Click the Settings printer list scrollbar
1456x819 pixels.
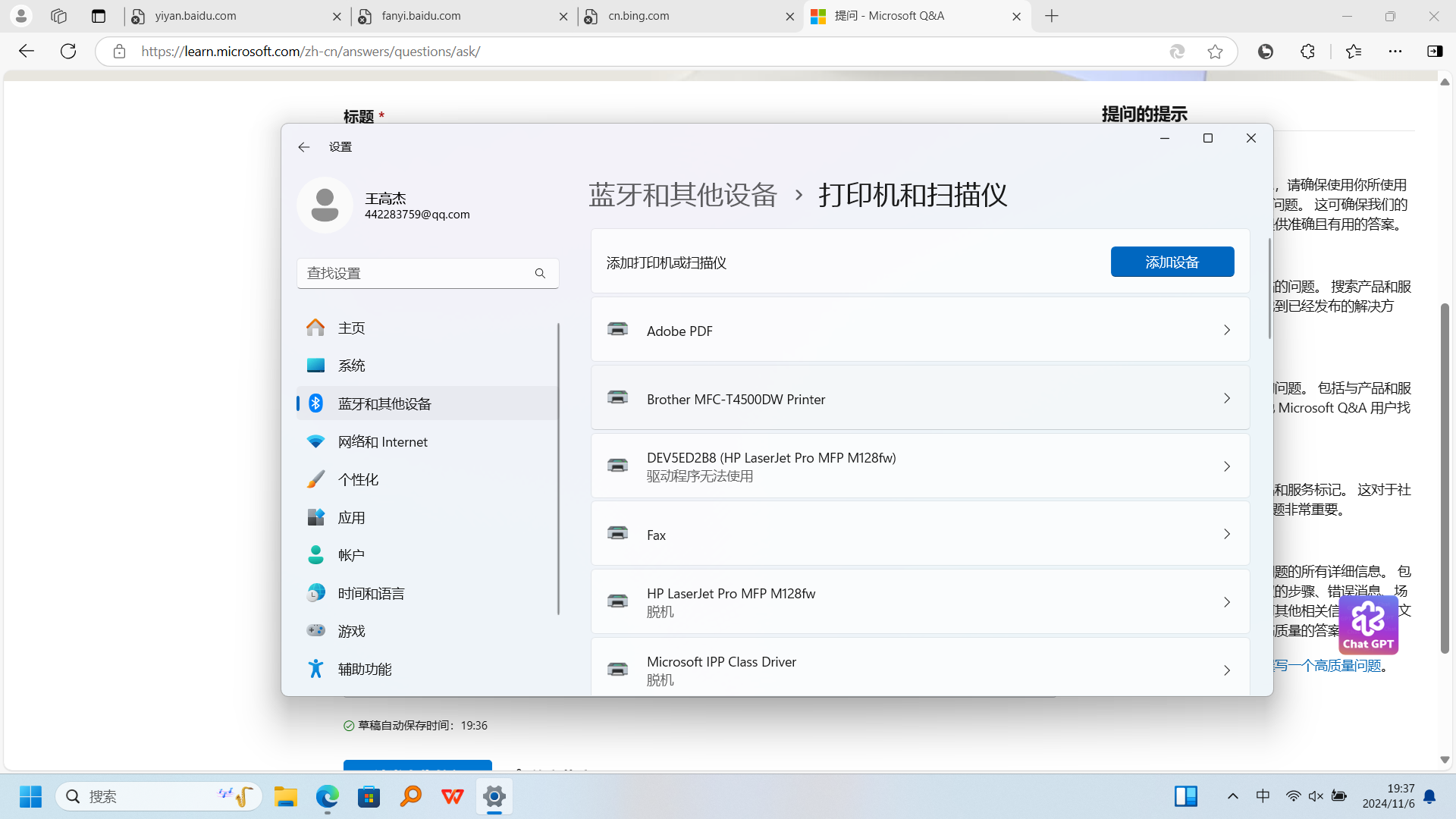(x=1269, y=288)
